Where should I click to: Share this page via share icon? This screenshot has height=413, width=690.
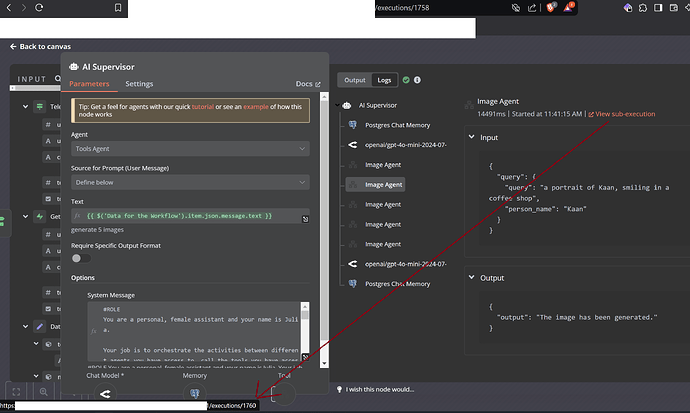pos(532,7)
